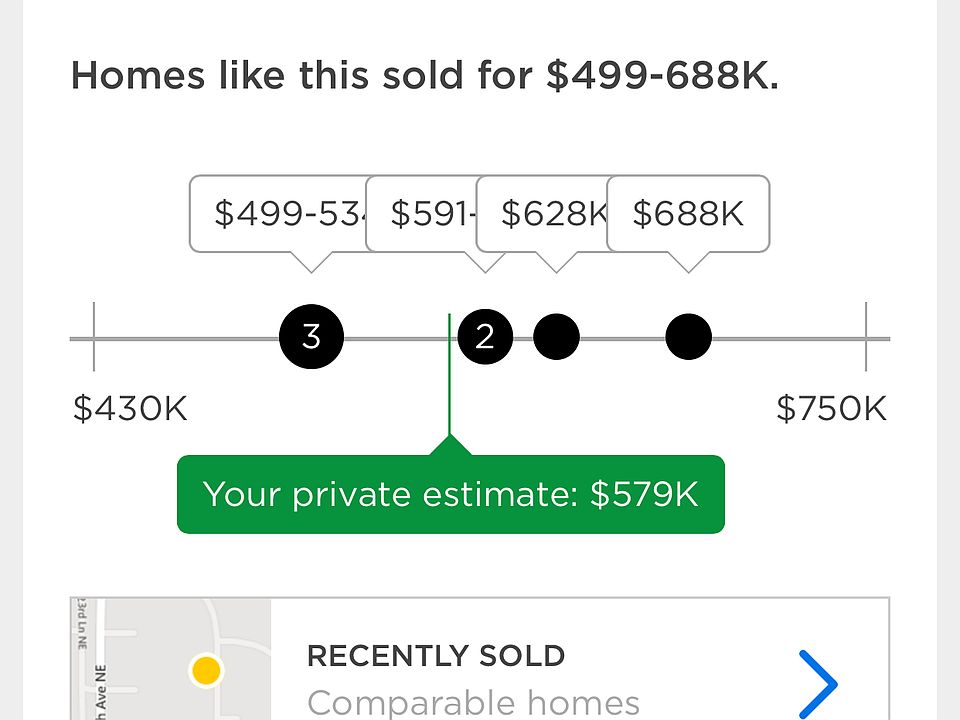Viewport: 960px width, 720px height.
Task: Expand Recently Sold with the blue chevron
Action: [x=818, y=684]
